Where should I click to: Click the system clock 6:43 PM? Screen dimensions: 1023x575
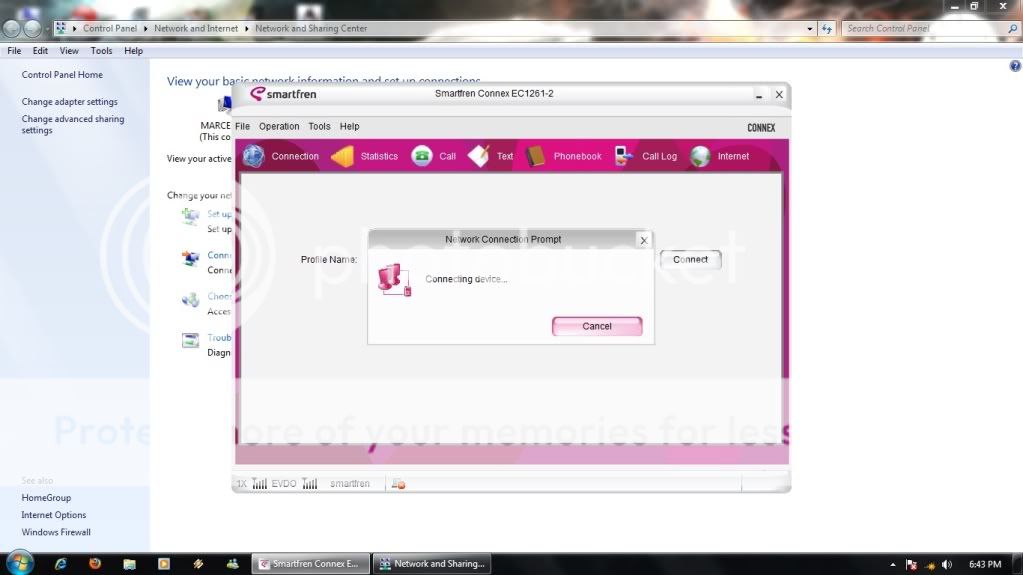[x=985, y=565]
